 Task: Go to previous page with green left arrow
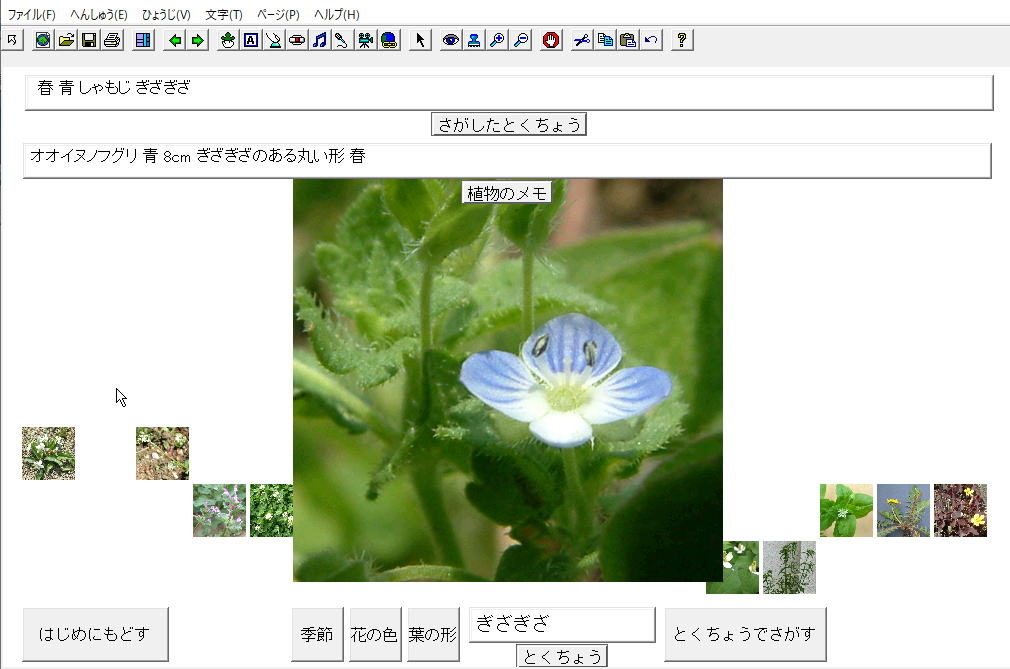pyautogui.click(x=176, y=41)
